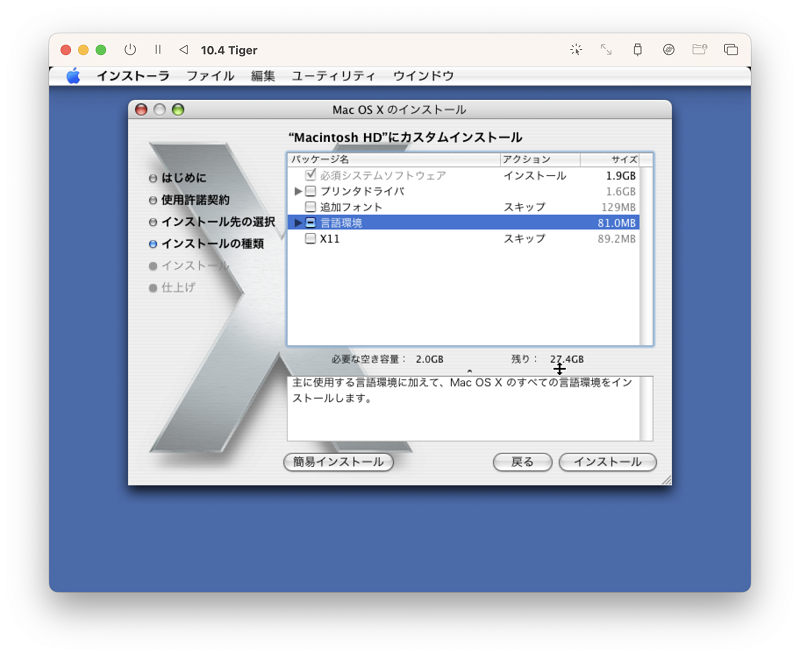The width and height of the screenshot is (800, 657).
Task: Zoom the installer window with green button
Action: point(178,110)
